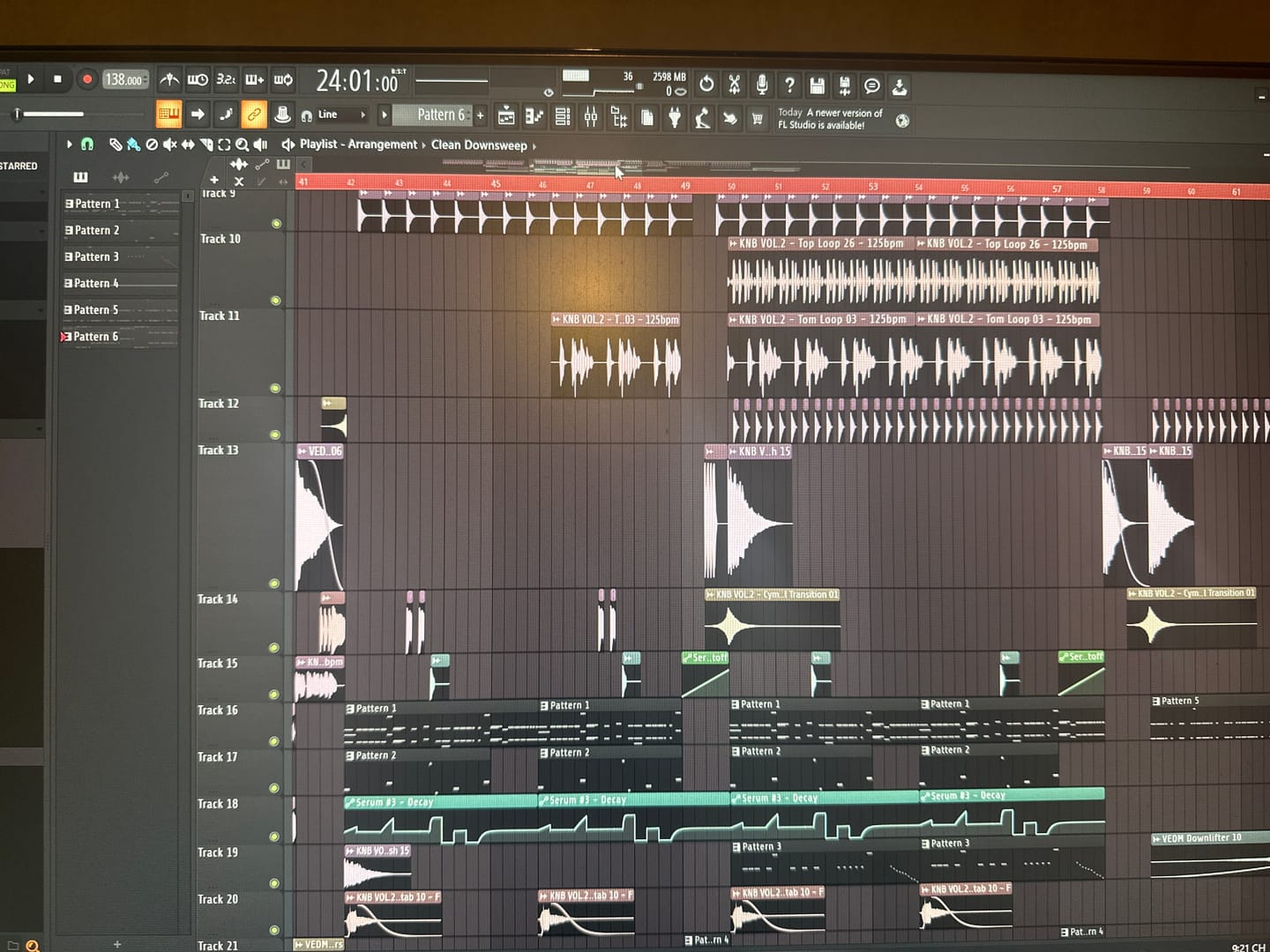
Task: Open the Channel rack icon
Action: [x=563, y=115]
